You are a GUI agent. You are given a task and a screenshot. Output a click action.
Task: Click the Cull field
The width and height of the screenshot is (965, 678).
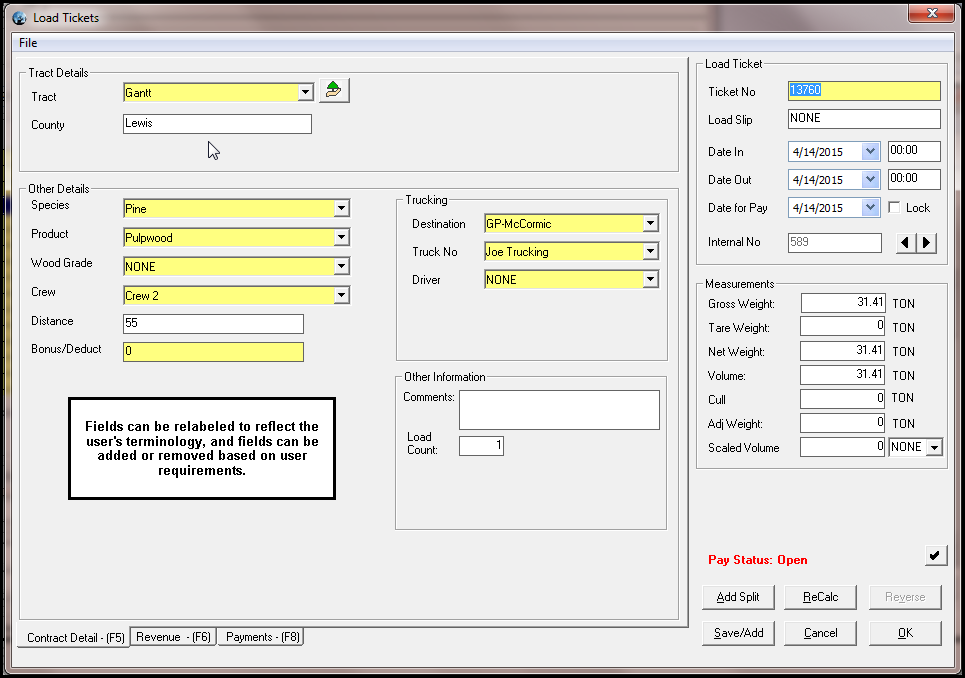coord(843,399)
